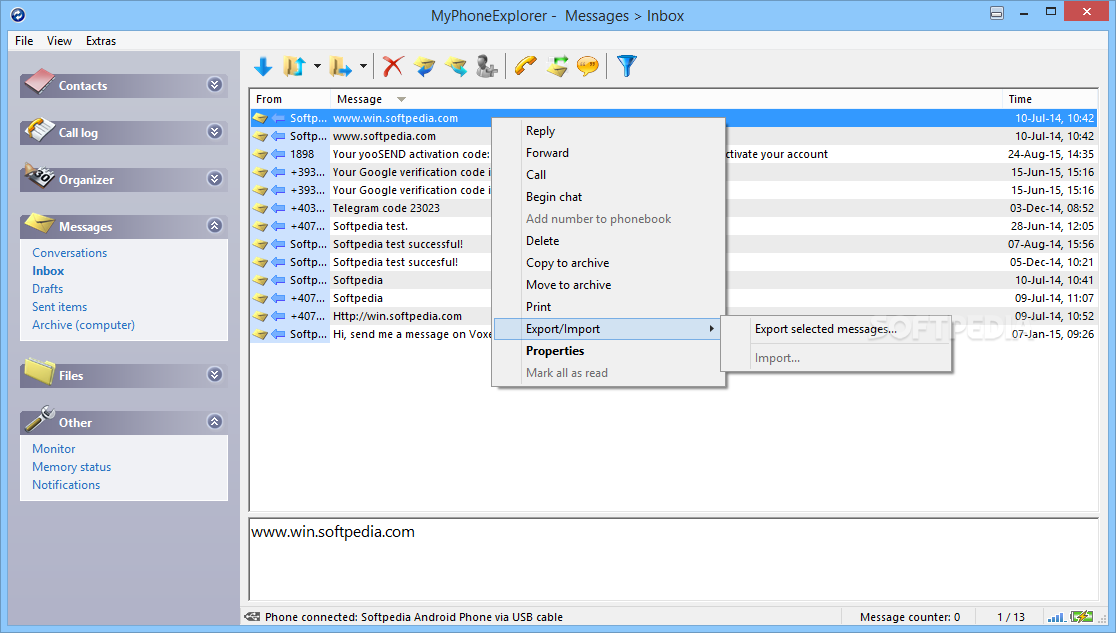Click the red X delete icon
Viewport: 1116px width, 633px height.
(x=393, y=66)
